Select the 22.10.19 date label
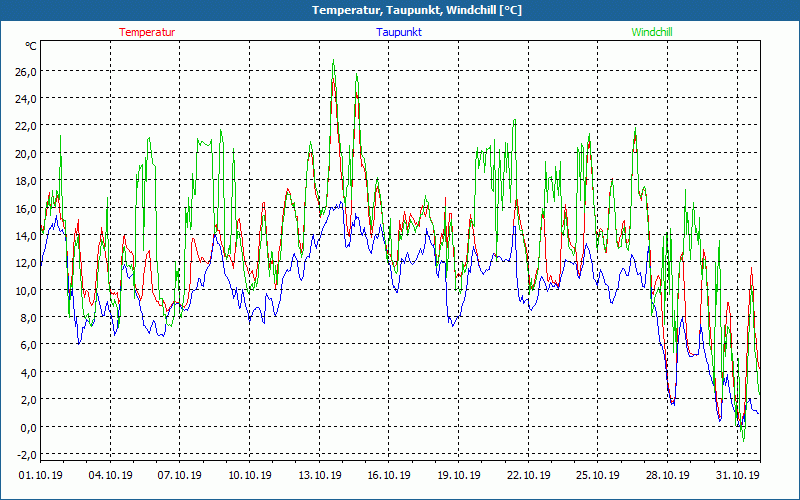This screenshot has height=500, width=800. pyautogui.click(x=528, y=475)
